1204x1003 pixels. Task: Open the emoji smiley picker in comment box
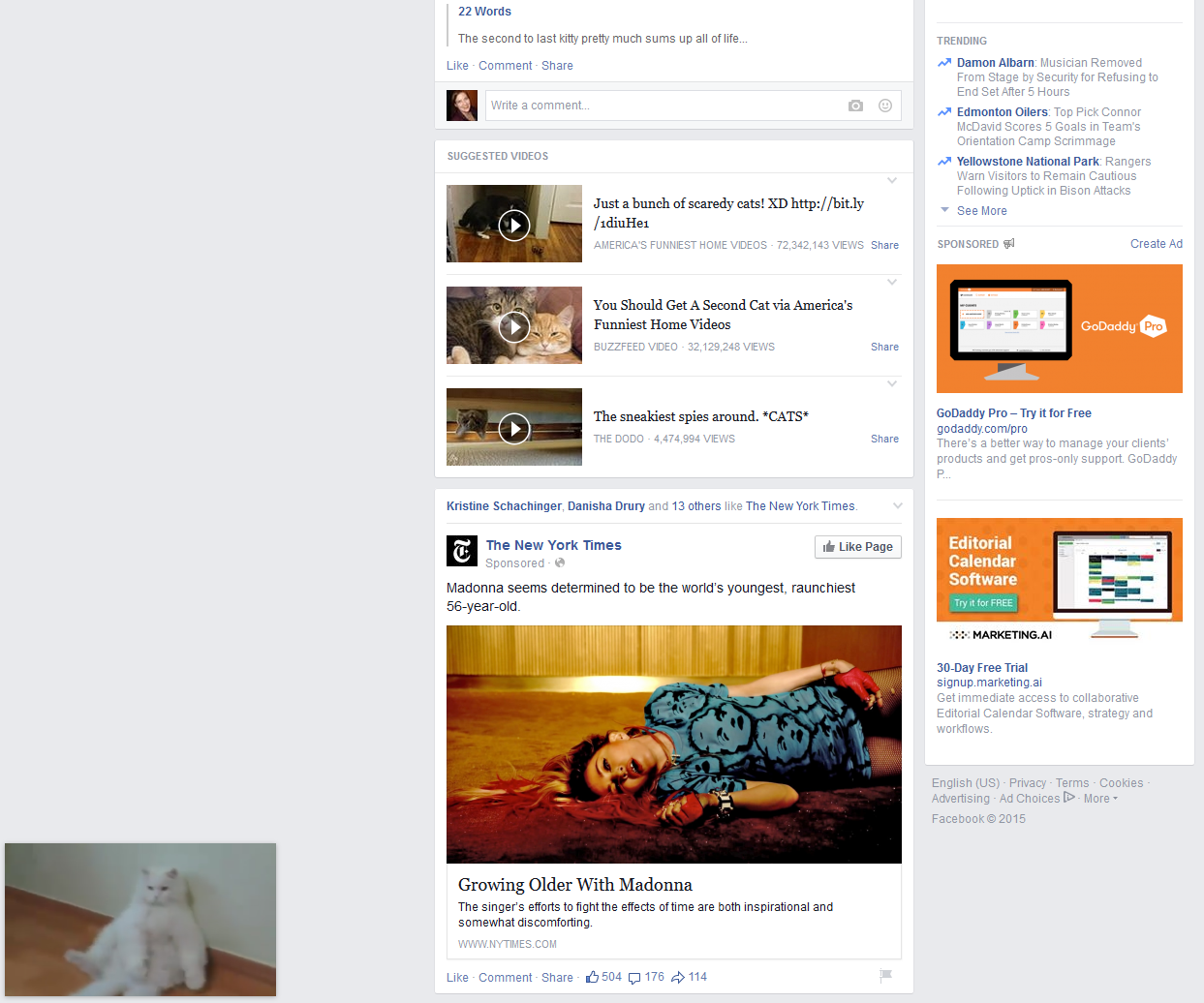point(884,106)
